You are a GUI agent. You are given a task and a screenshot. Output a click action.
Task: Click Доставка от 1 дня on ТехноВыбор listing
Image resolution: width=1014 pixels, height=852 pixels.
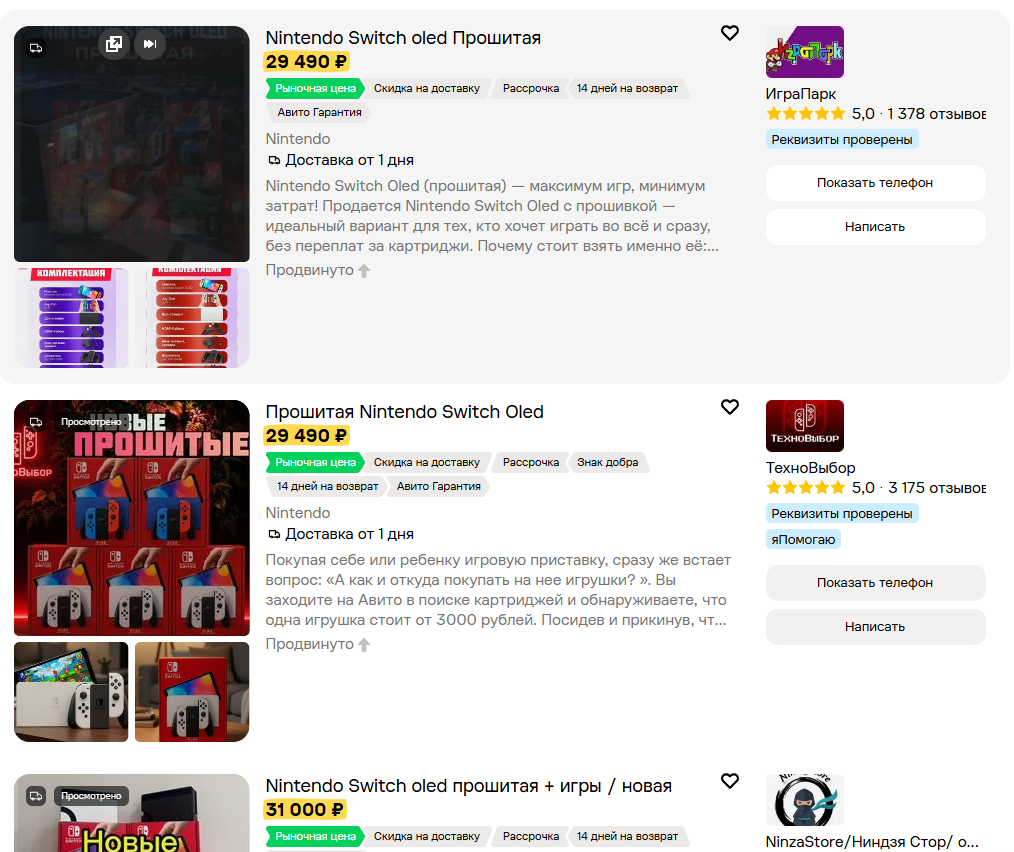(x=341, y=534)
